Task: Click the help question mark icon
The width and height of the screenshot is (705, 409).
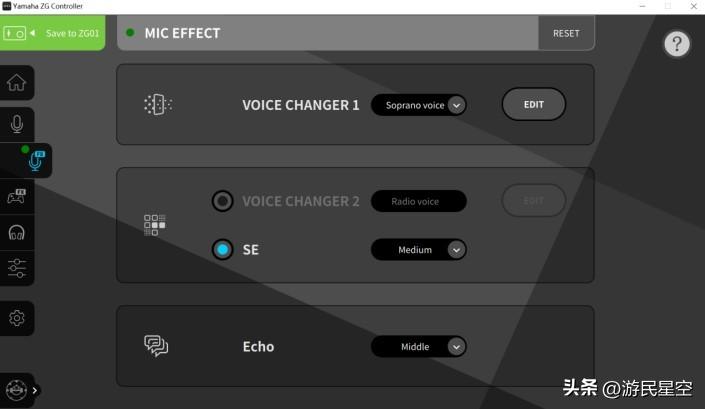Action: [678, 44]
